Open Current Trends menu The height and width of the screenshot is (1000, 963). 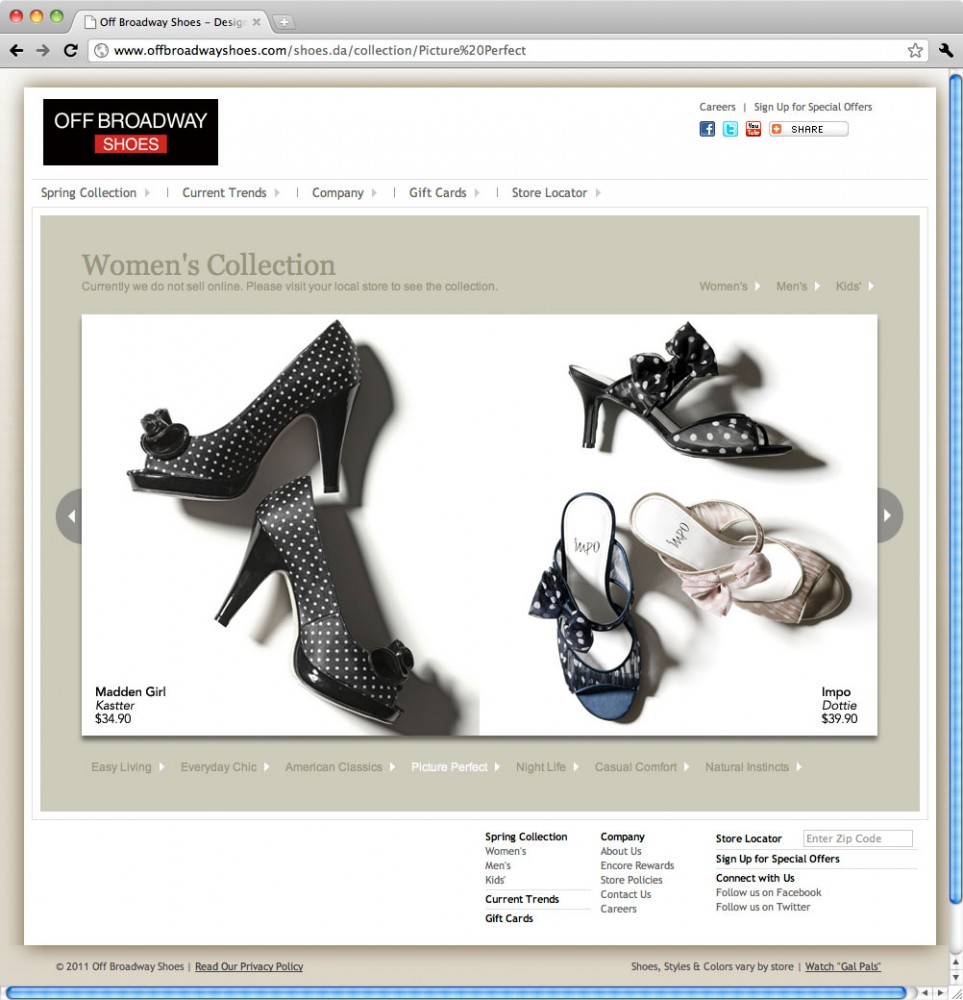point(224,193)
